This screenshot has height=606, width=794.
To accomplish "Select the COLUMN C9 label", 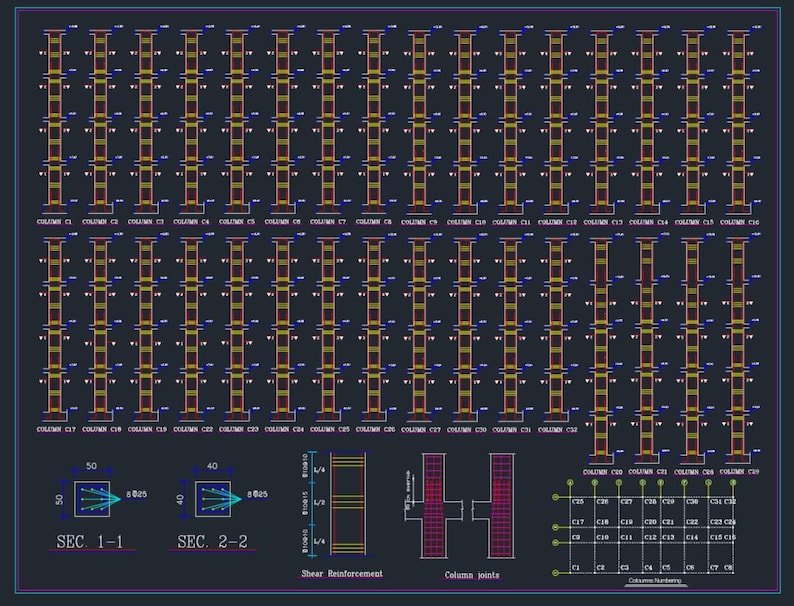I will 419,222.
